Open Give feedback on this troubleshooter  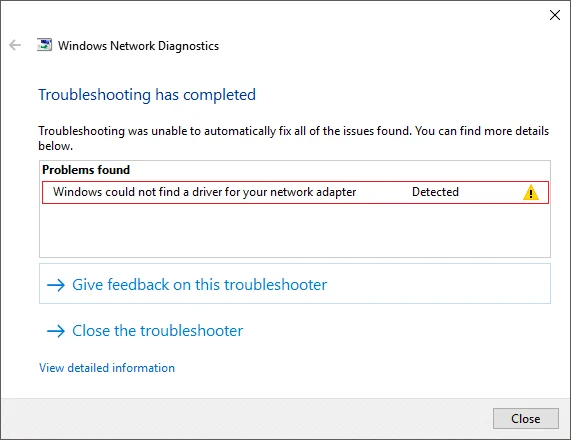(295, 284)
